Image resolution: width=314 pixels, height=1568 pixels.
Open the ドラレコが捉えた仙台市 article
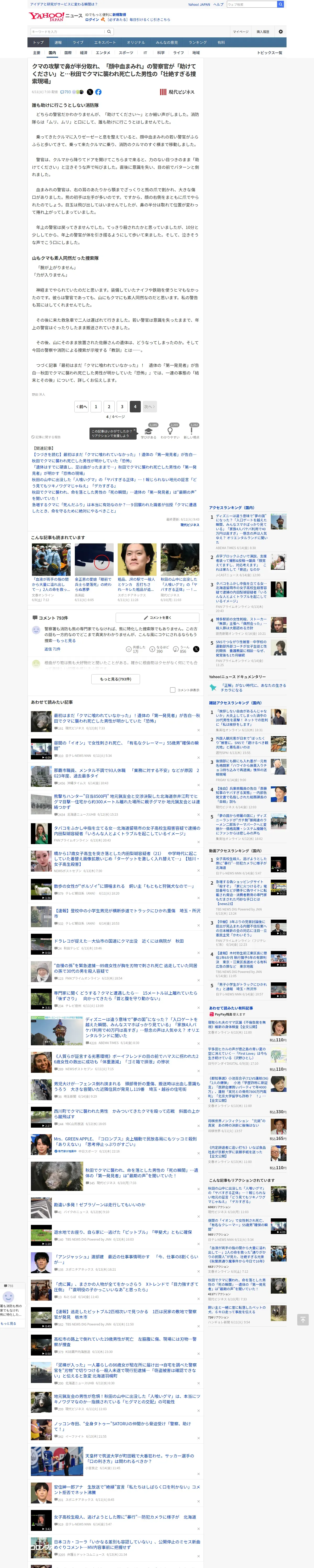point(119,941)
